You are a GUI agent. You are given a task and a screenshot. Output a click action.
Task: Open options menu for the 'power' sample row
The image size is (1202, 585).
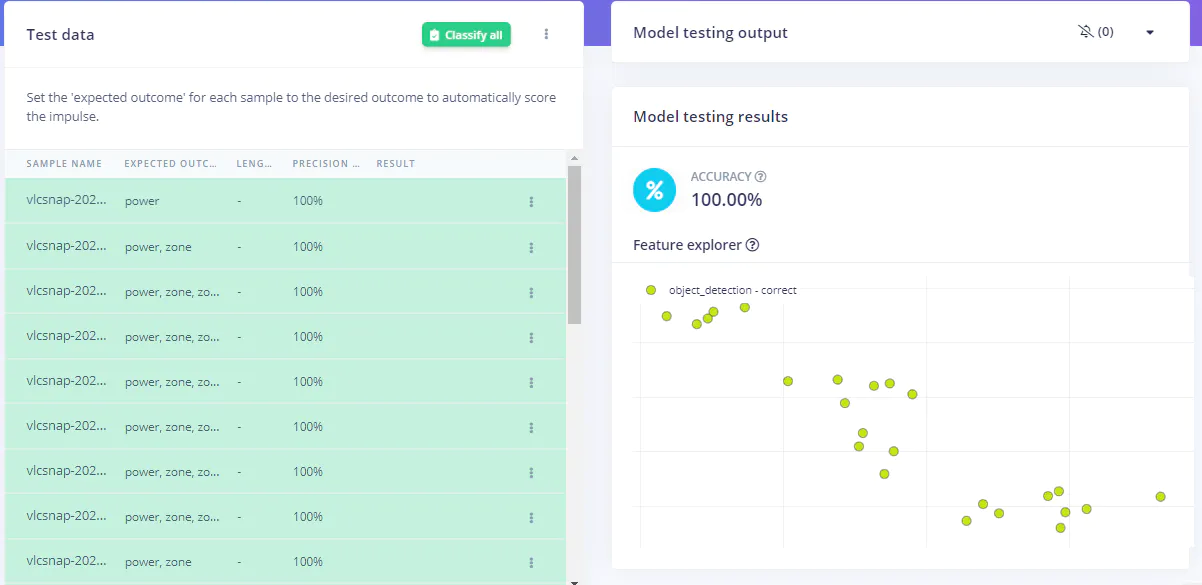531,202
